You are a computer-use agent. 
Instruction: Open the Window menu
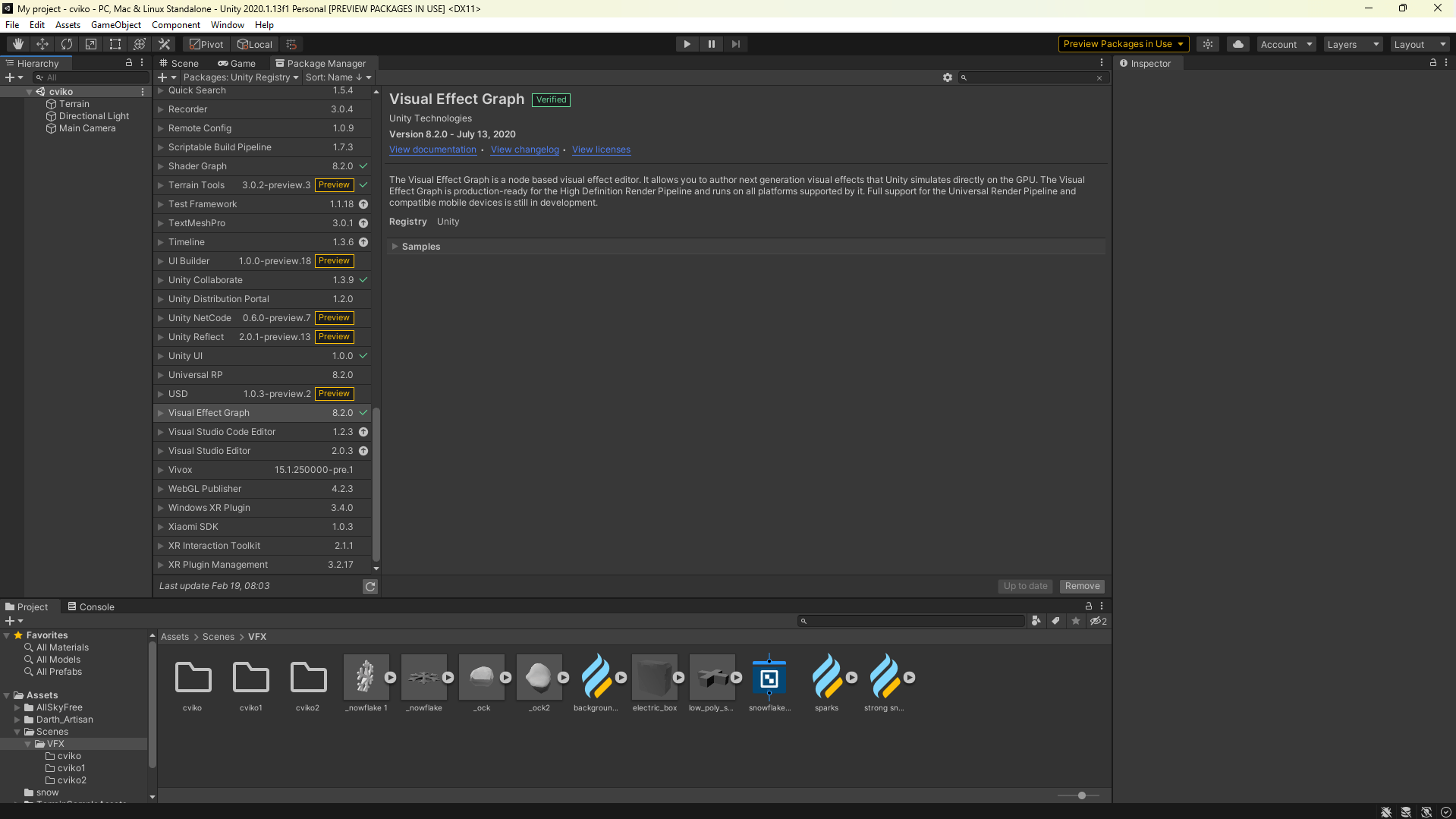pos(227,25)
